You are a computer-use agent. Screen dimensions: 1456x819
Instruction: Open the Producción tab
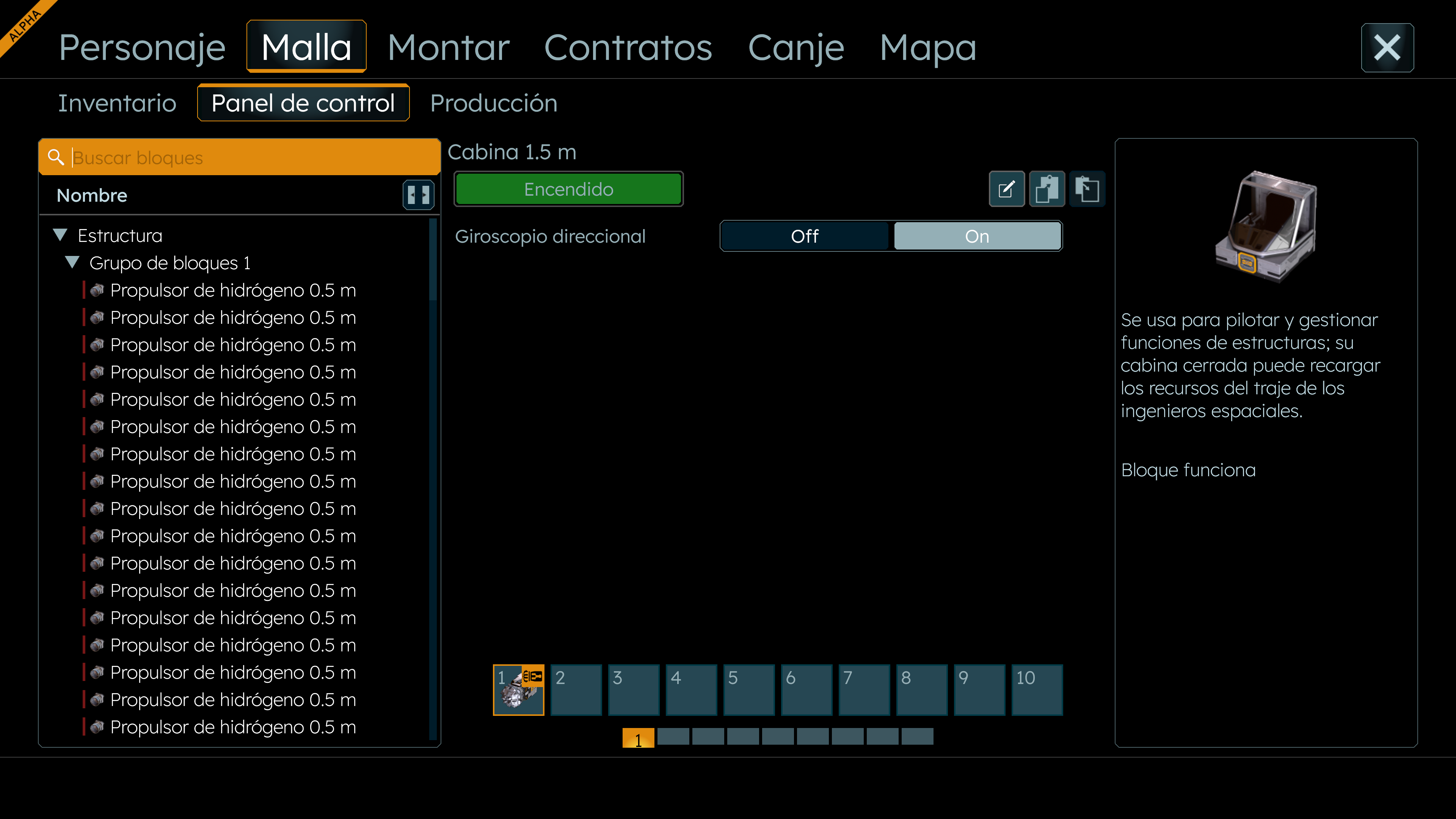[493, 104]
